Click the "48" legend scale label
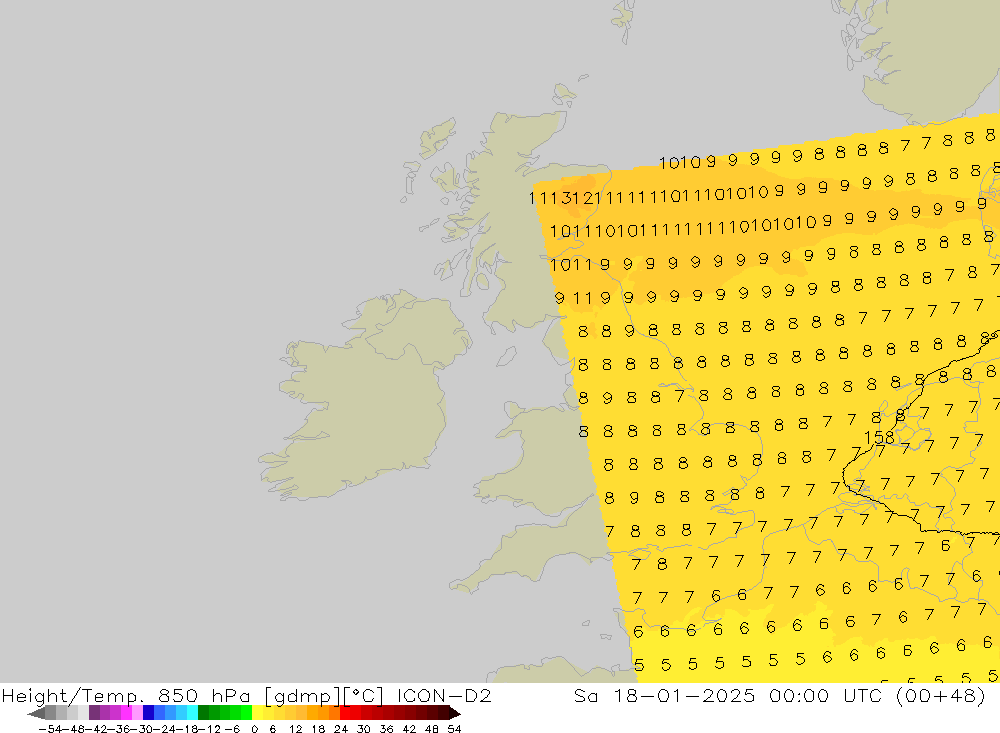Screen dimensions: 1000x733 tap(432, 729)
